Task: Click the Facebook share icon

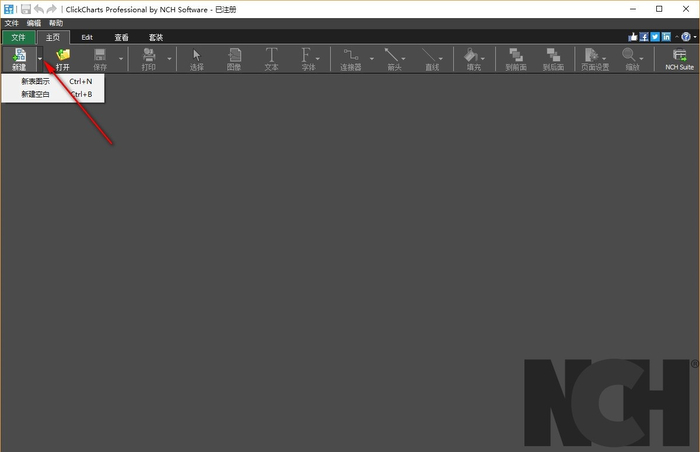Action: pyautogui.click(x=644, y=37)
